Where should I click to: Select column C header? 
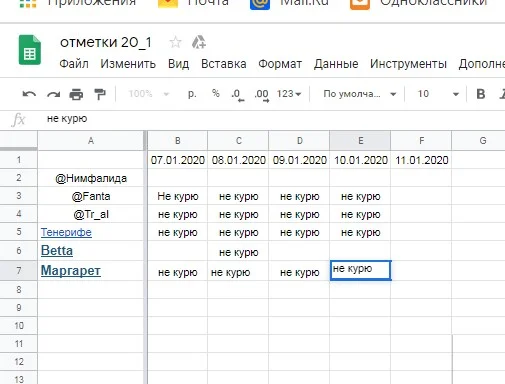[x=239, y=141]
